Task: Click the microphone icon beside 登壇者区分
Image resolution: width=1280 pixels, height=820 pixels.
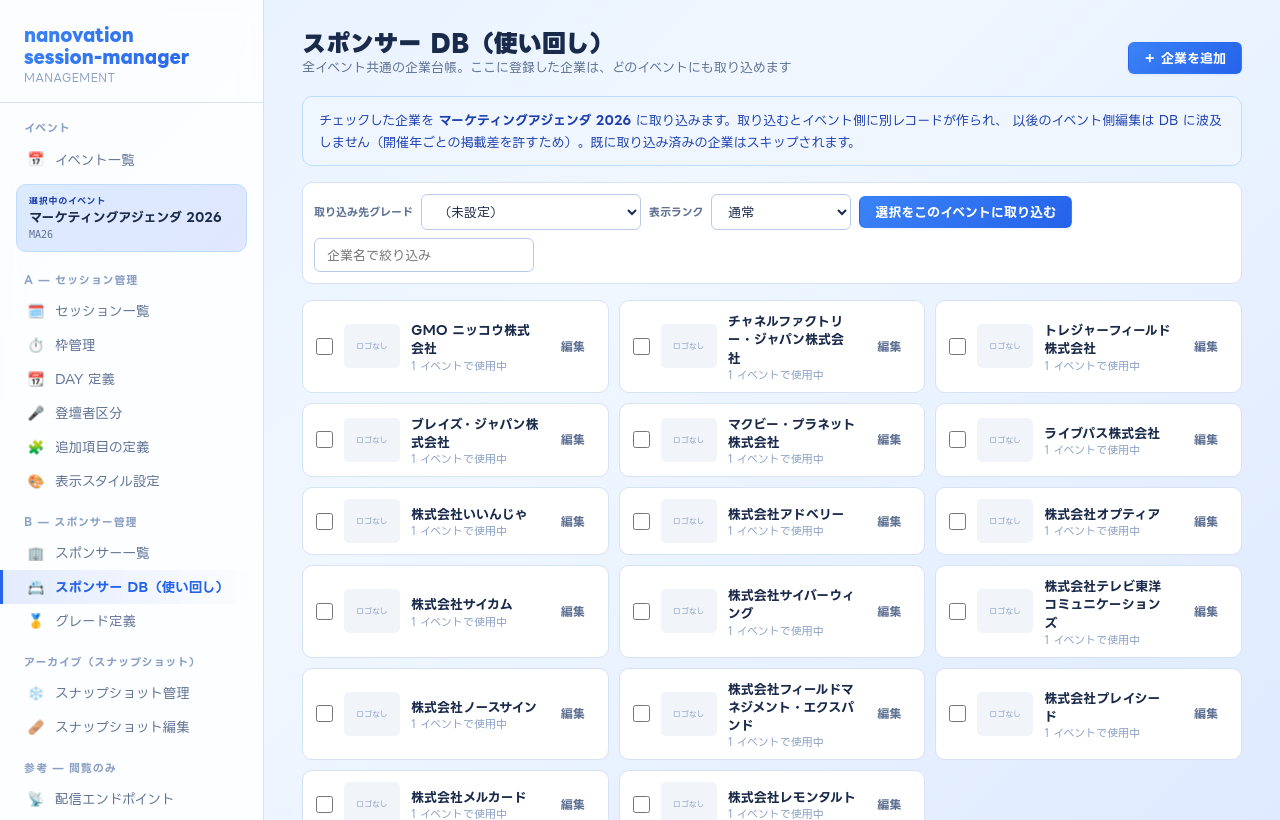Action: 36,413
